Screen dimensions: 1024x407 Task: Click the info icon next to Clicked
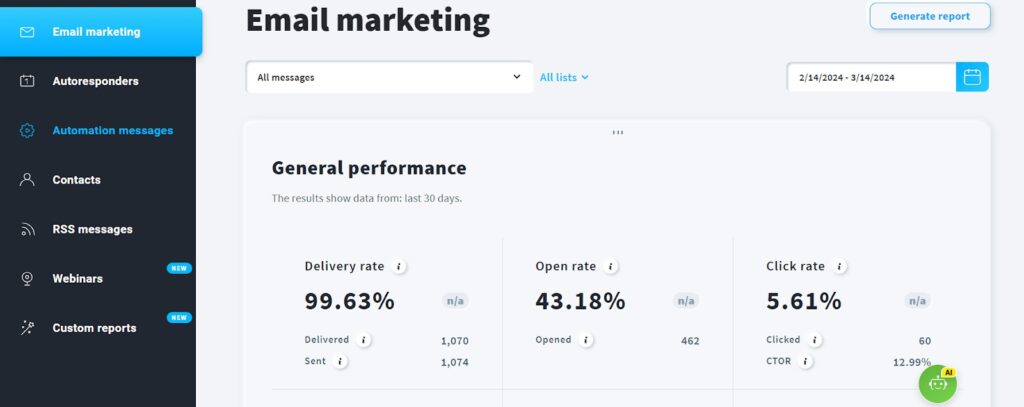tap(816, 340)
